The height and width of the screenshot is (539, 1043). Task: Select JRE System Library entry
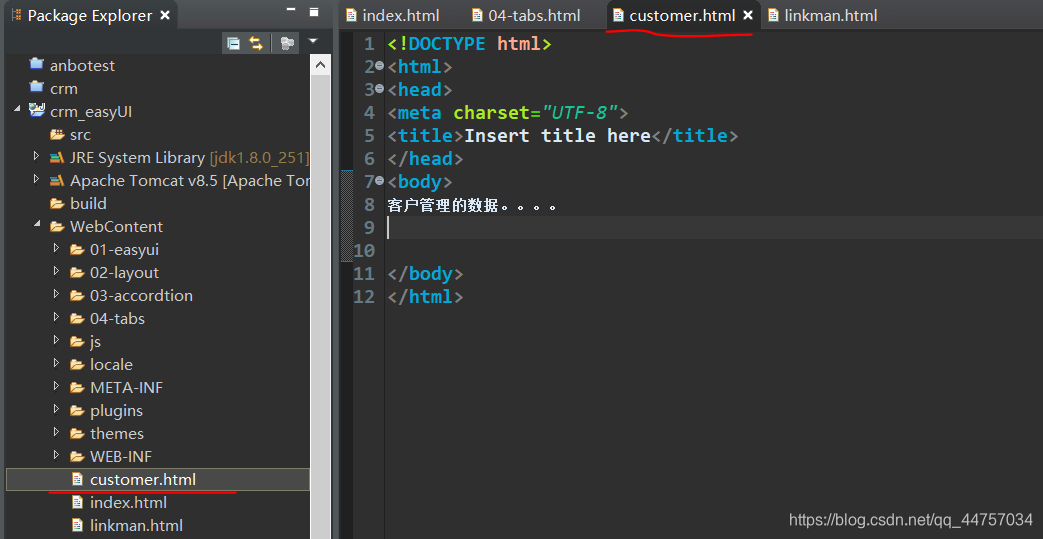[x=190, y=158]
